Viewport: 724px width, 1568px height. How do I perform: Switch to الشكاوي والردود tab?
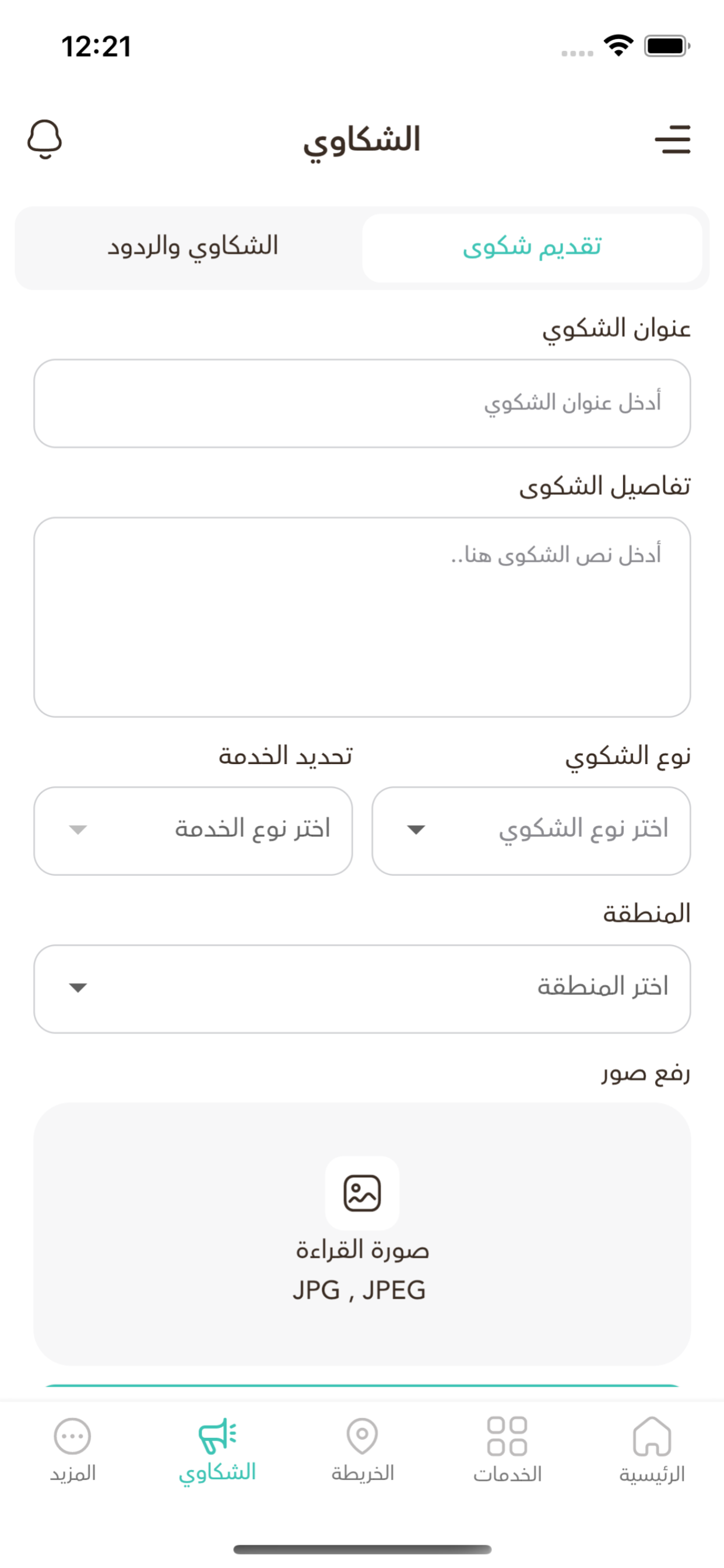192,248
